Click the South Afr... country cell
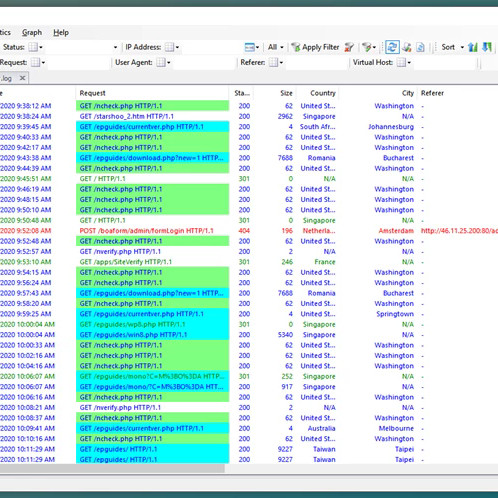 (317, 127)
